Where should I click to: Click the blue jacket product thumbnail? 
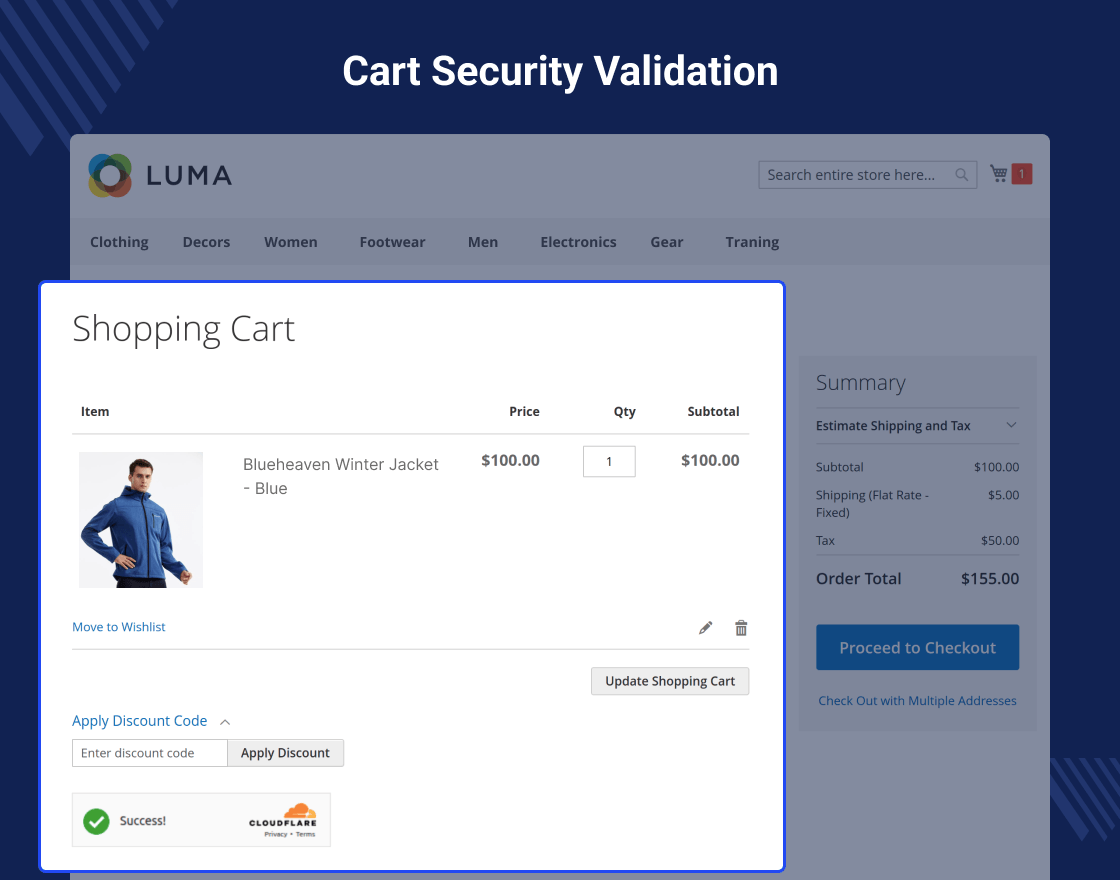[141, 520]
